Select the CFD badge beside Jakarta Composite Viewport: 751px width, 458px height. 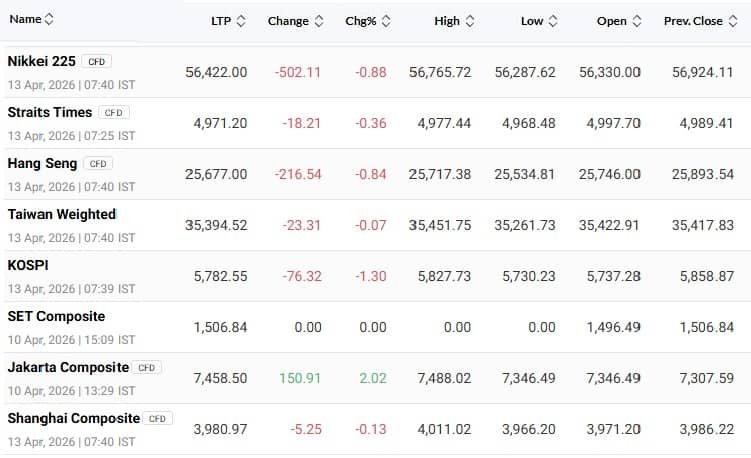pos(148,368)
